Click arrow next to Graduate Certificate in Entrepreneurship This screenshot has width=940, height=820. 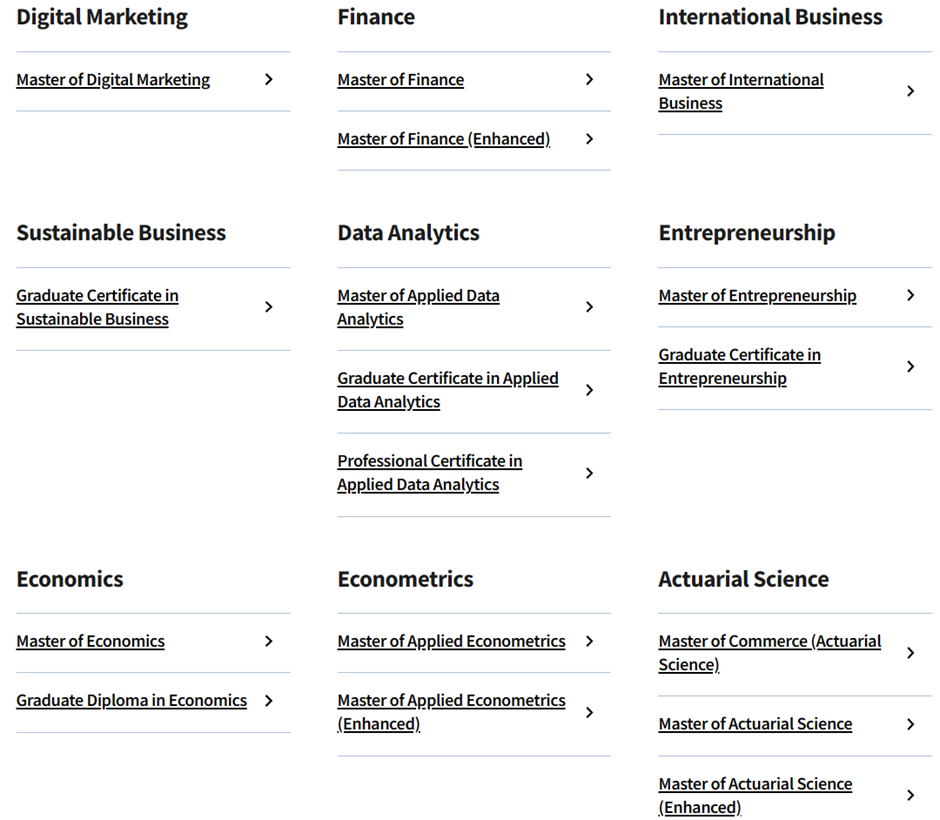click(910, 366)
